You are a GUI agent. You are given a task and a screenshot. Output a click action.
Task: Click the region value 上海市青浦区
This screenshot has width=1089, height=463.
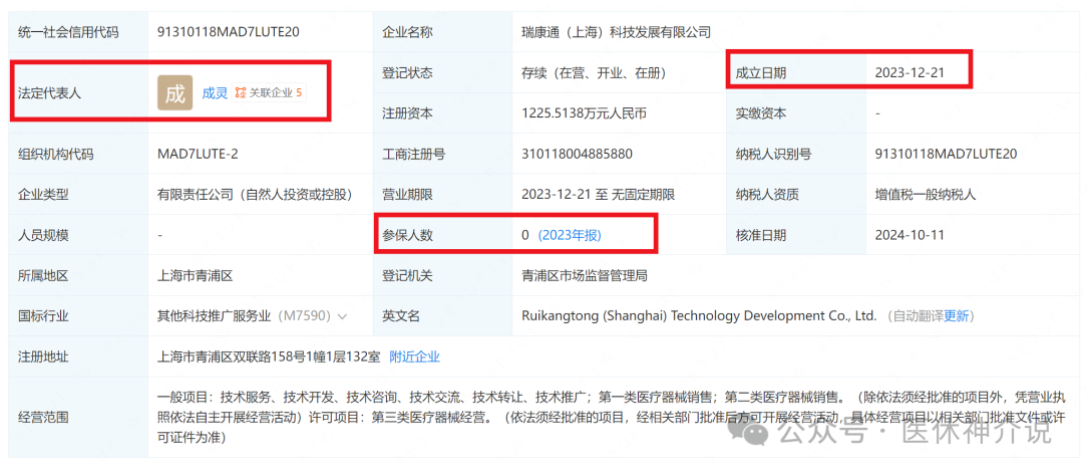[195, 276]
